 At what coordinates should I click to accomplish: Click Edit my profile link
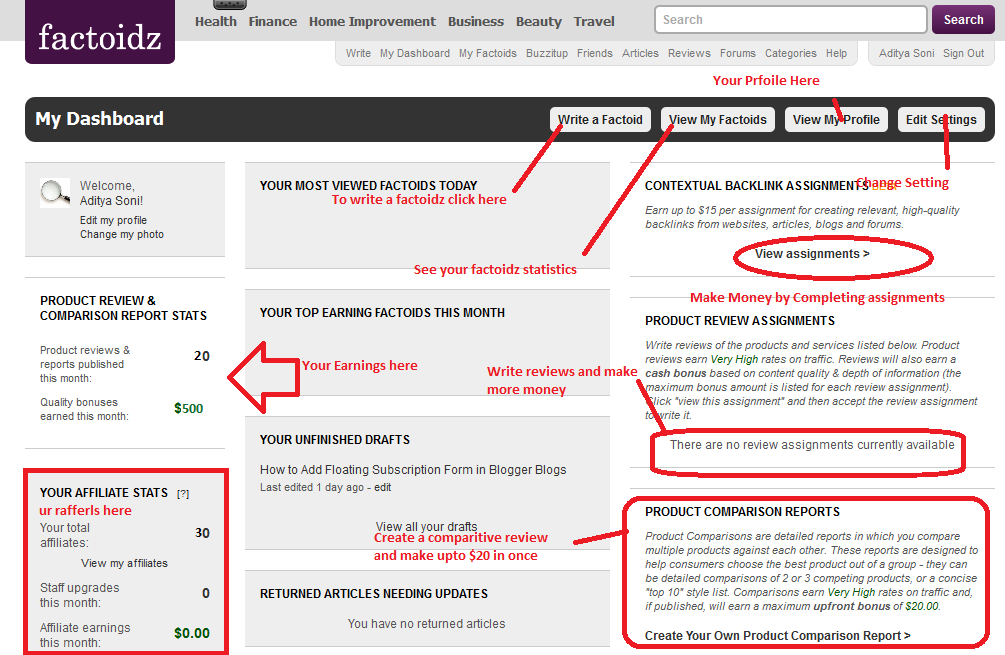point(113,220)
